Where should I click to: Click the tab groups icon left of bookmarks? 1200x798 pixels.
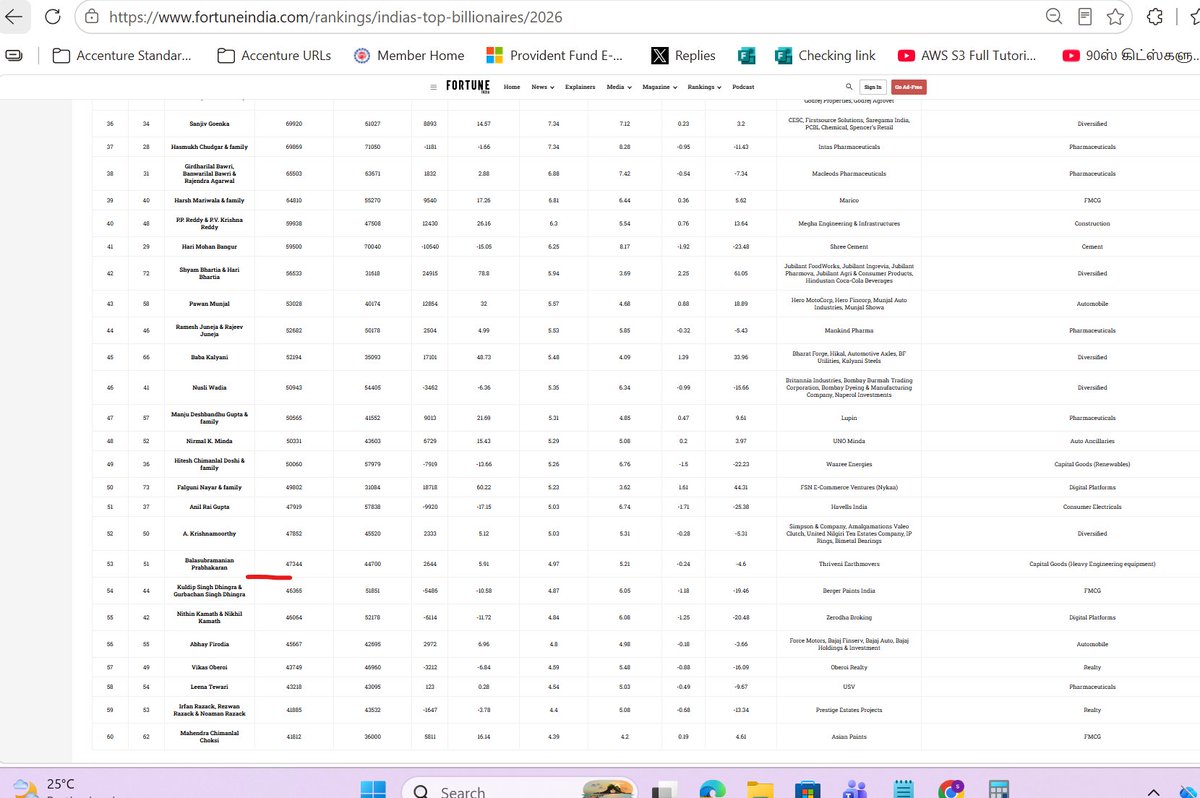[x=14, y=56]
